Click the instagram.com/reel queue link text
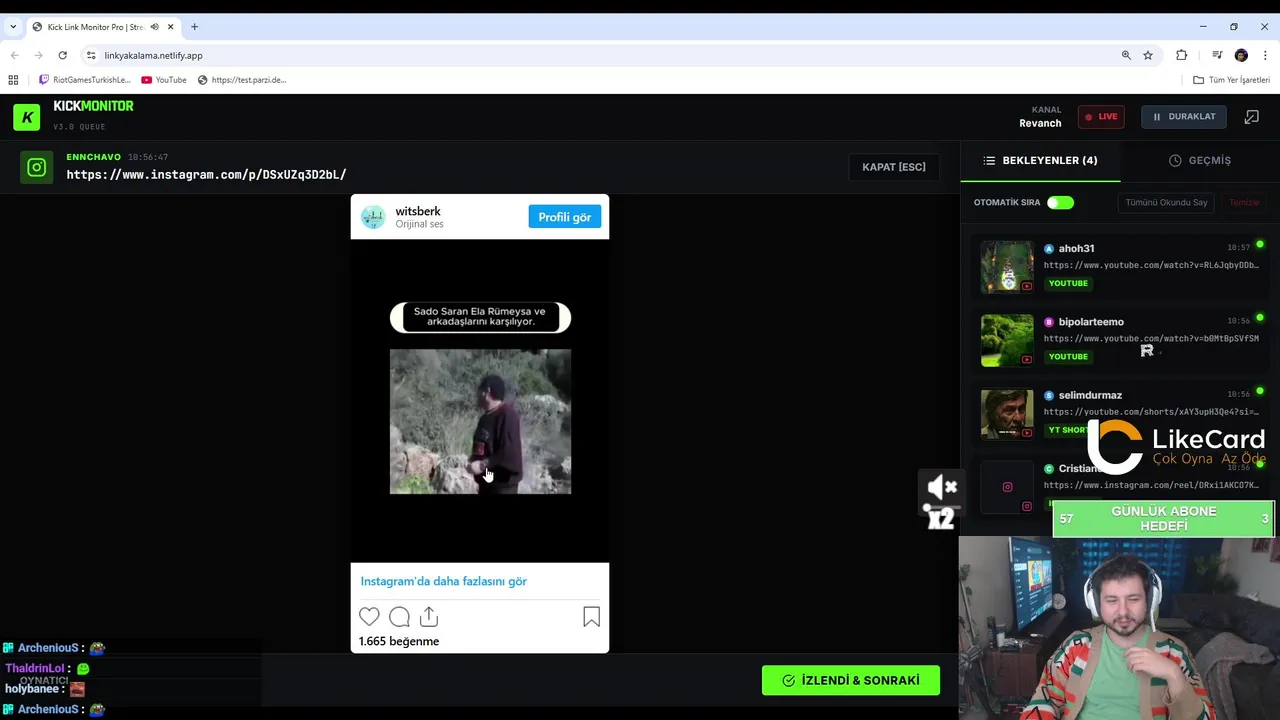The width and height of the screenshot is (1280, 720). coord(1151,485)
